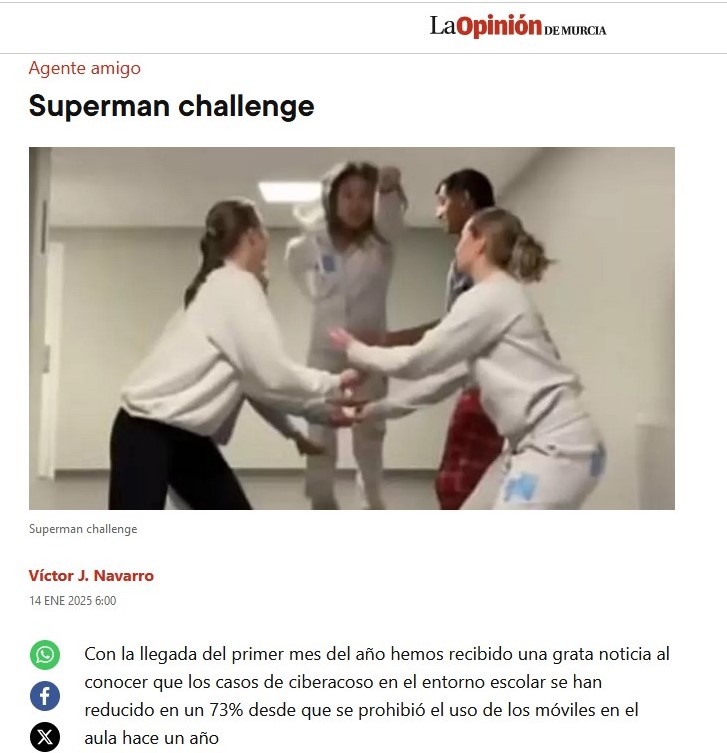Click the Superman challenge headline
Screen dimensions: 727x753
(x=171, y=106)
